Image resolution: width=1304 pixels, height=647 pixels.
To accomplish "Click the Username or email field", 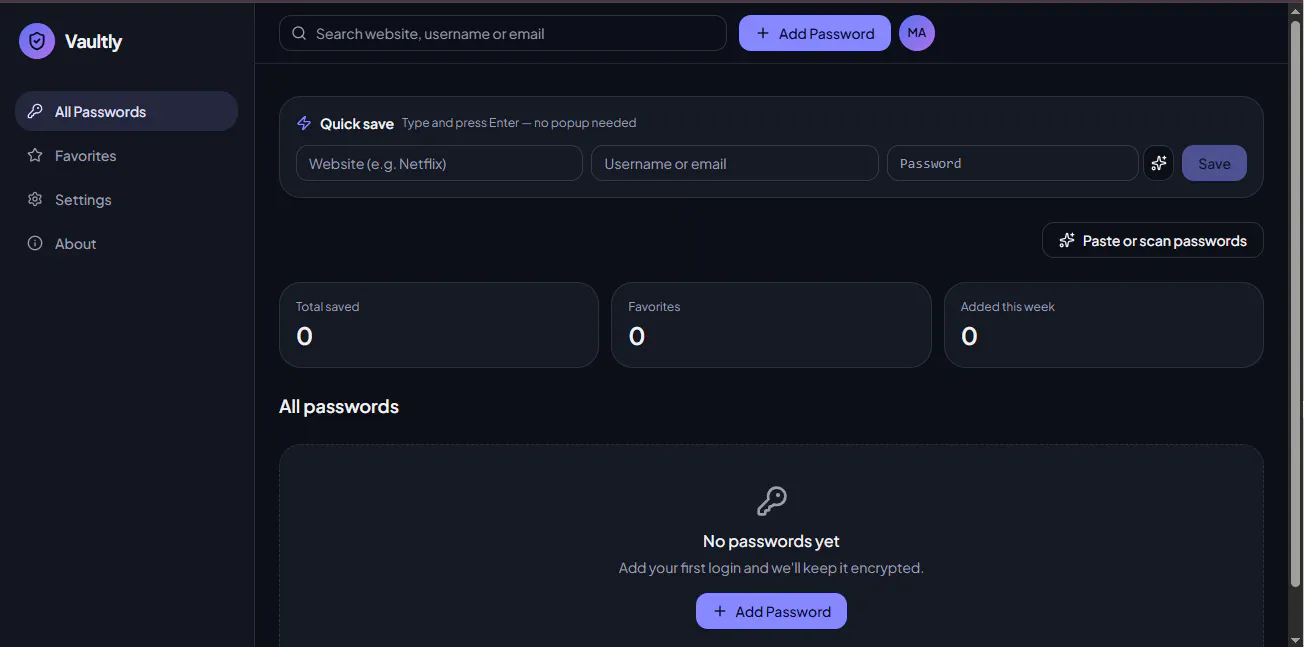I will [x=735, y=163].
